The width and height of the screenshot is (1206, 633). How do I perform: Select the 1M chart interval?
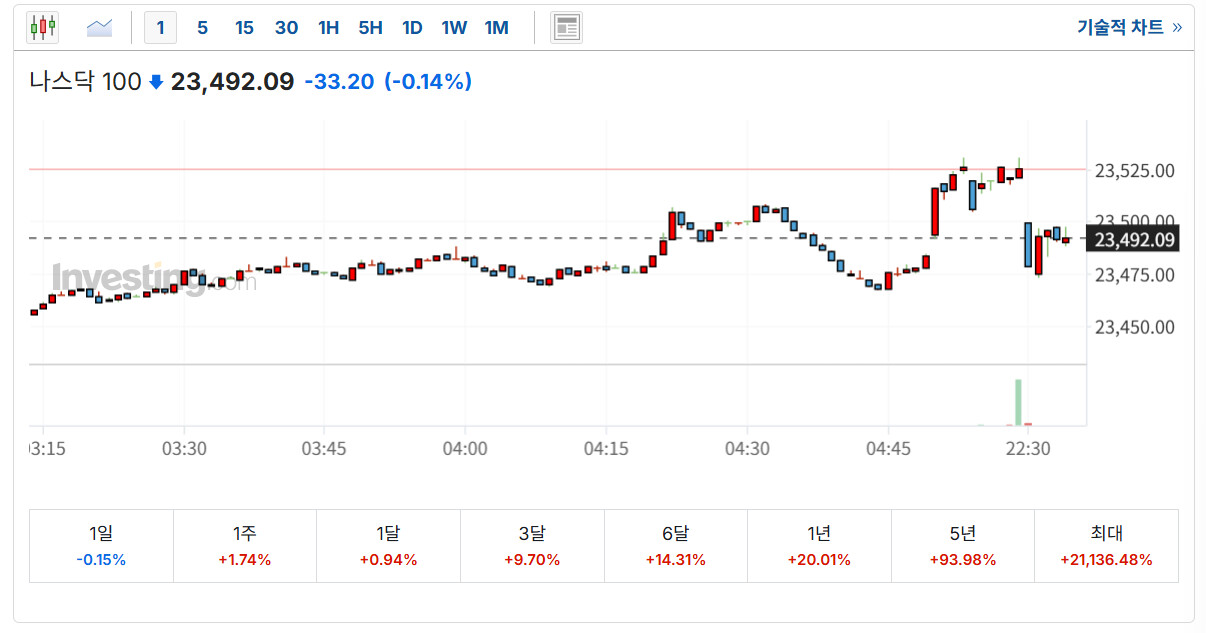tap(496, 28)
